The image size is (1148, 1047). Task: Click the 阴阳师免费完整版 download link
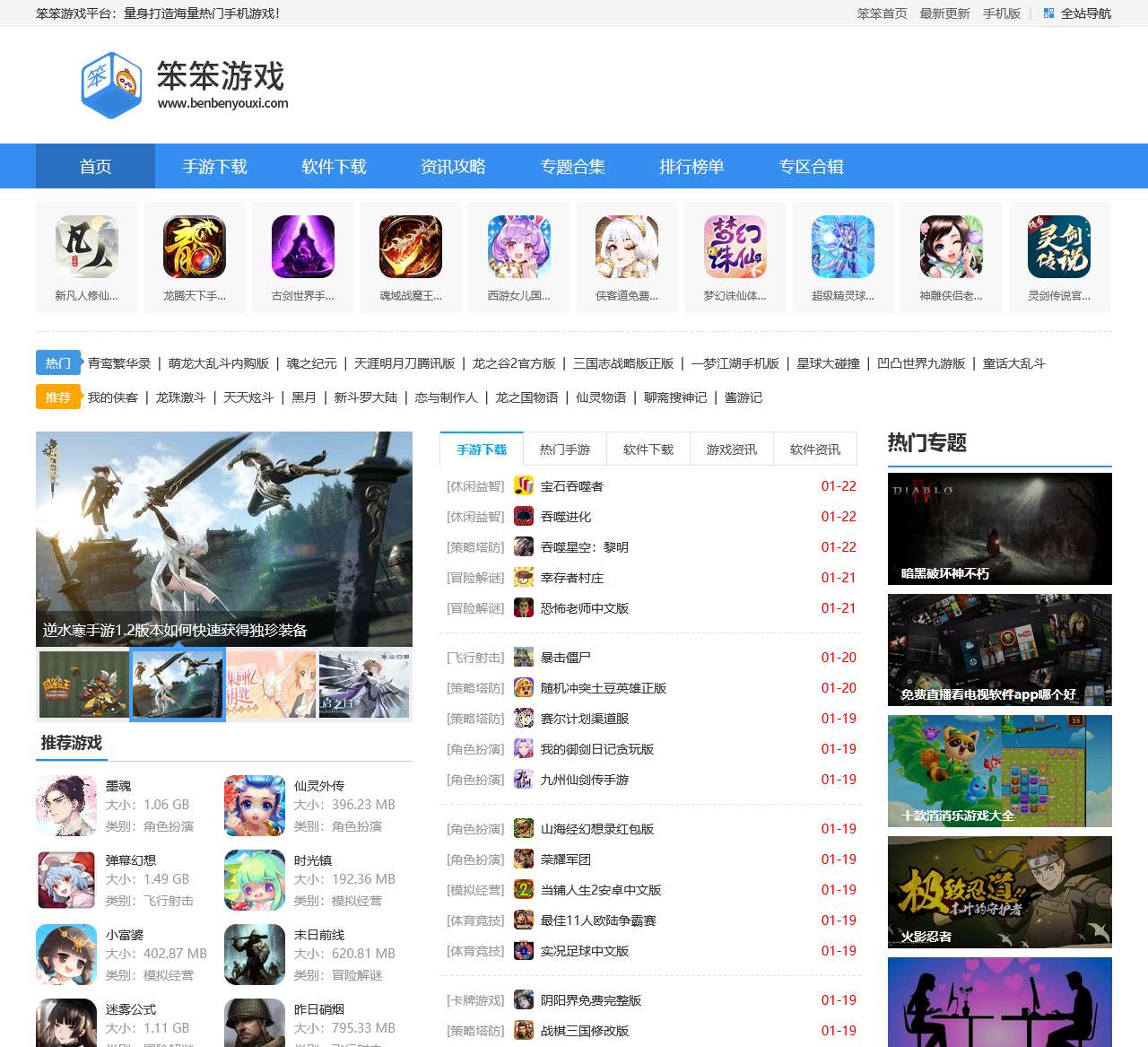[x=594, y=999]
